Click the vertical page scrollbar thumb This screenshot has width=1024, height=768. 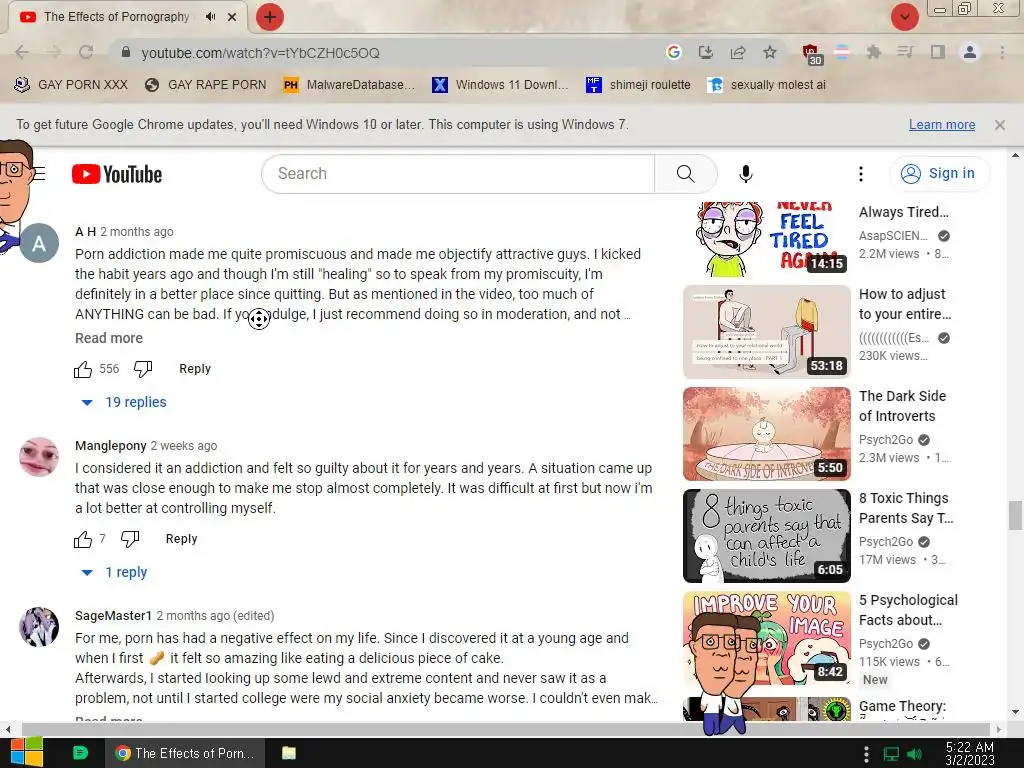click(x=1015, y=516)
